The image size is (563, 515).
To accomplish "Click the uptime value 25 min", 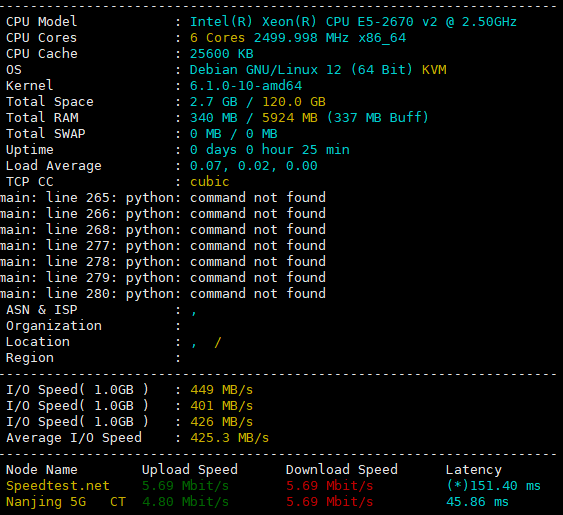I will click(326, 150).
